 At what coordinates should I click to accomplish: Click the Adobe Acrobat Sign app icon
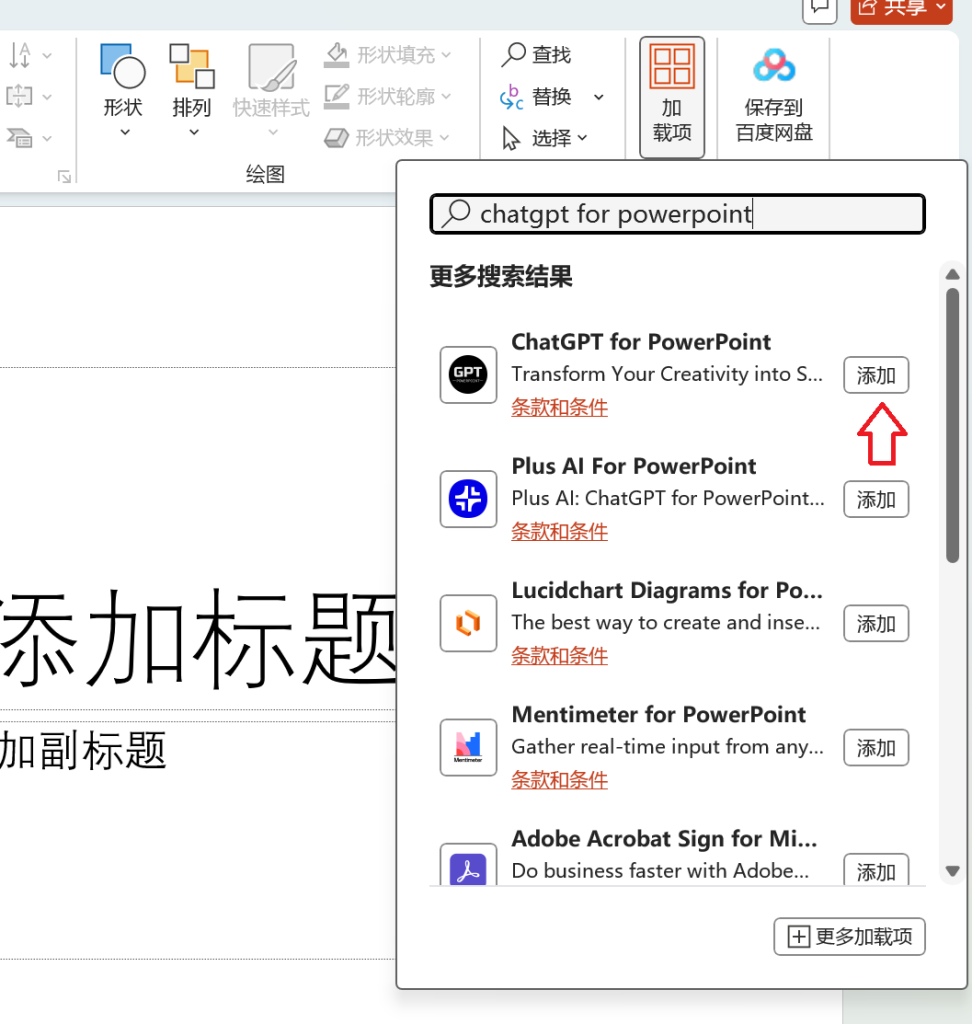click(468, 865)
